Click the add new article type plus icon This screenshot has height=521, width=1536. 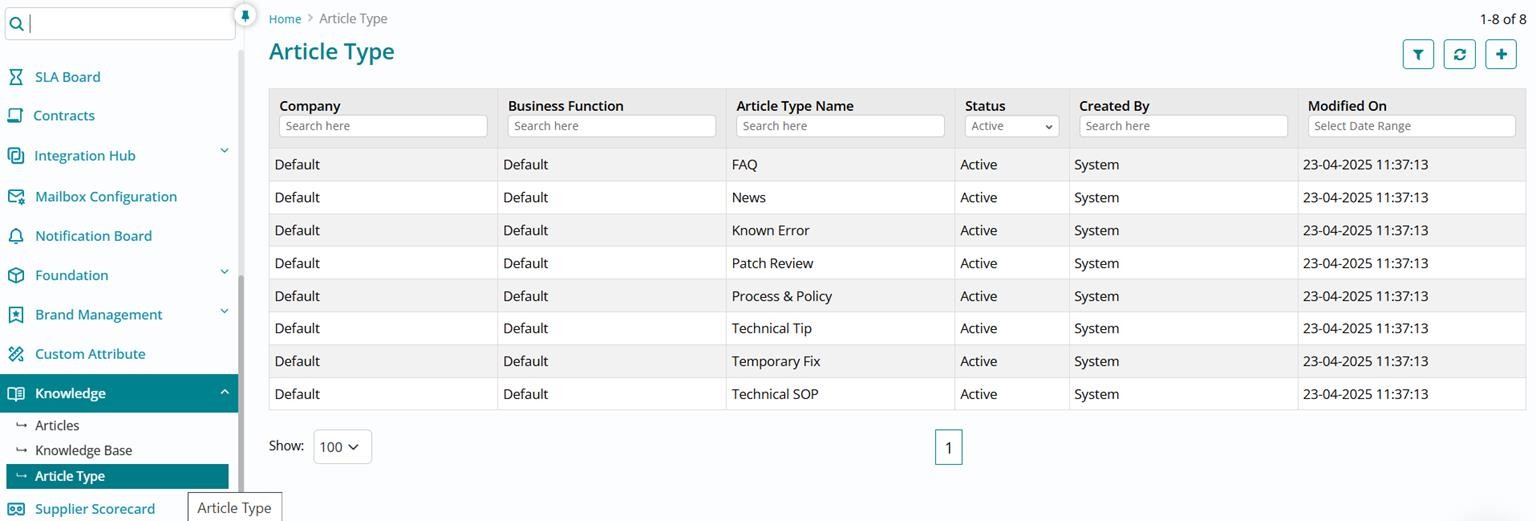[1501, 55]
